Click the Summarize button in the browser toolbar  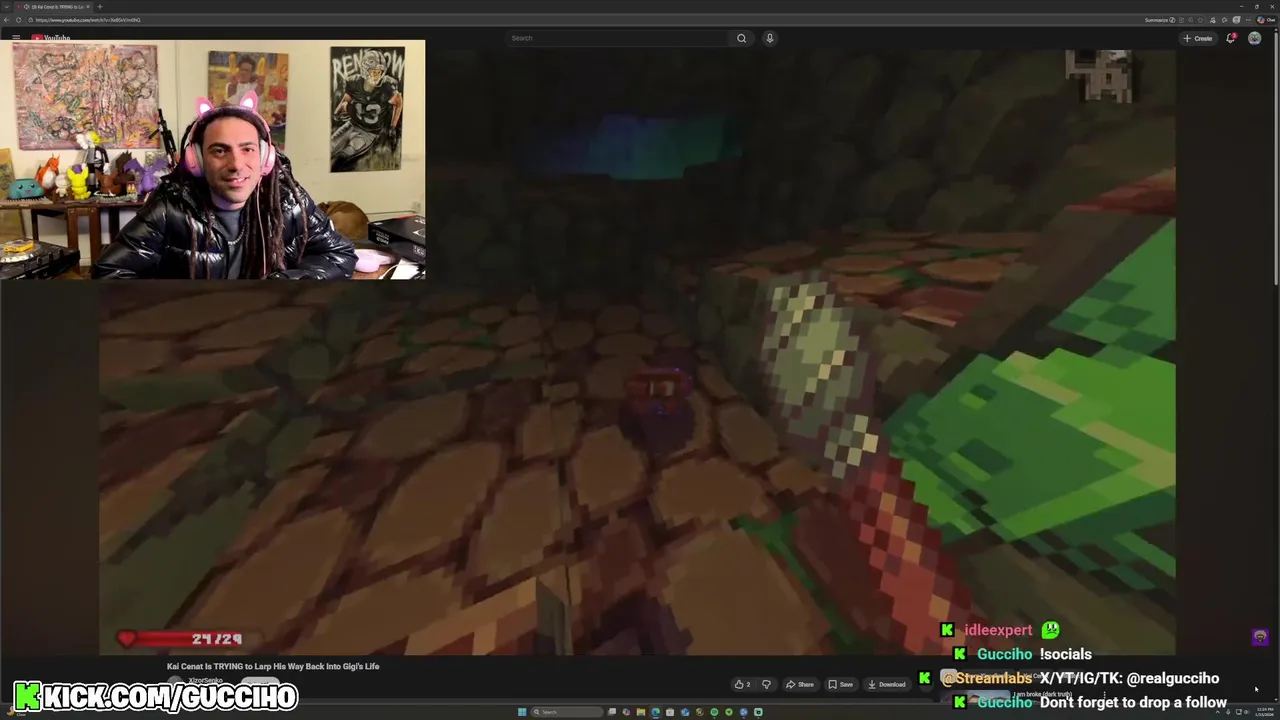pyautogui.click(x=1160, y=20)
